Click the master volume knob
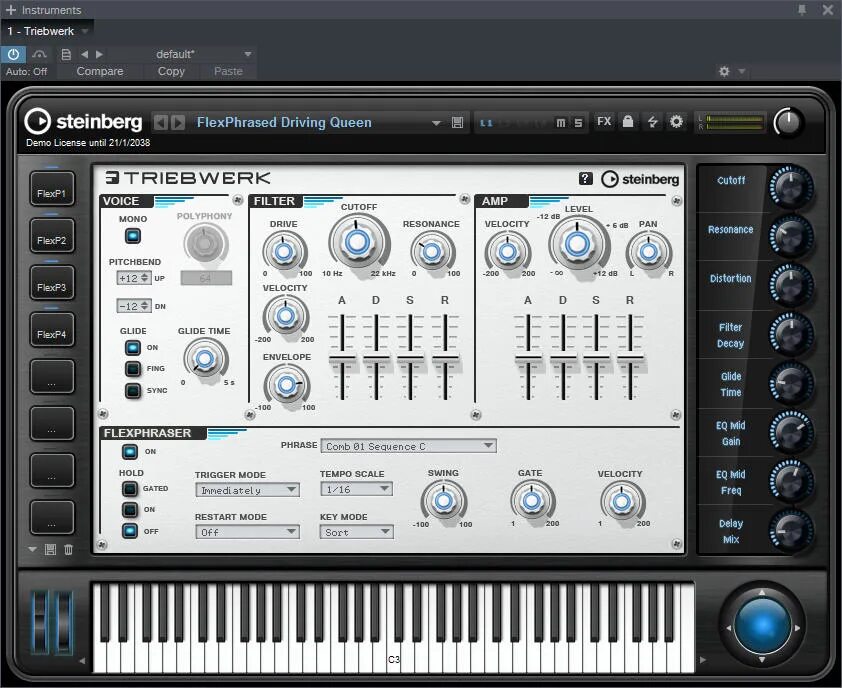This screenshot has width=842, height=688. pyautogui.click(x=788, y=122)
